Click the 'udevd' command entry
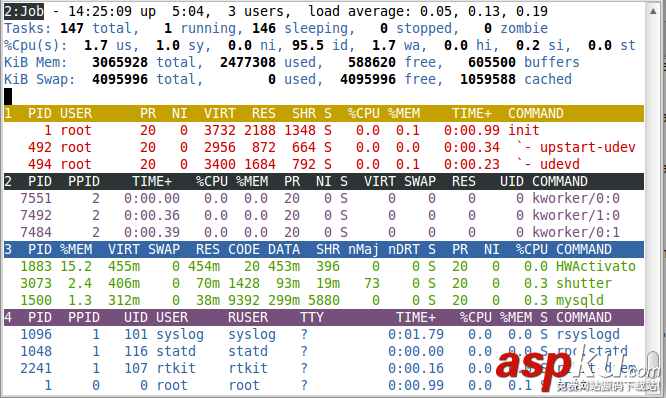Image resolution: width=666 pixels, height=398 pixels. tap(559, 164)
